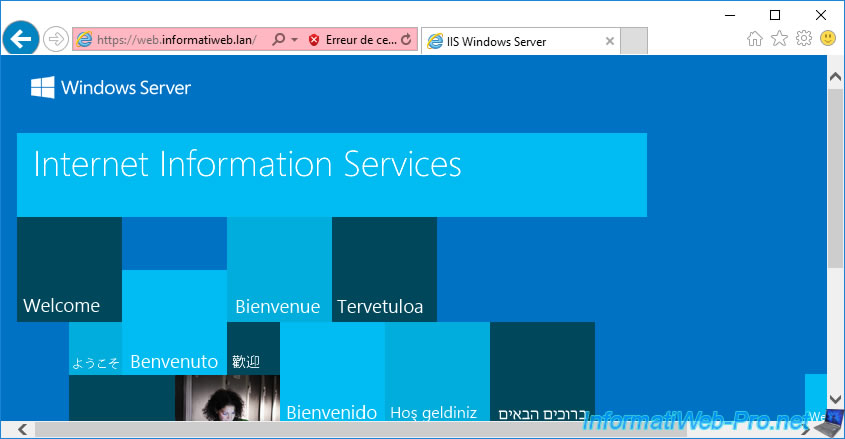Click the greyed Forward arrow button
Screen dimensions: 845x439
point(56,39)
